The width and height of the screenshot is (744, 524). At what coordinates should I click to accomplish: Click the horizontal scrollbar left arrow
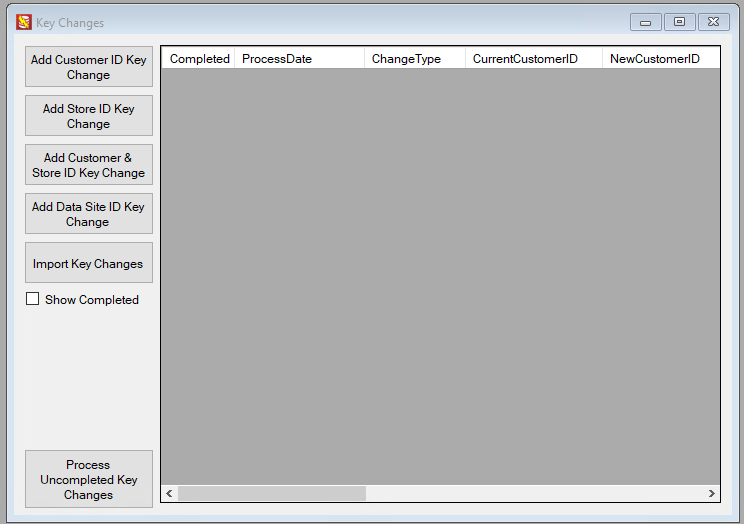pyautogui.click(x=169, y=494)
